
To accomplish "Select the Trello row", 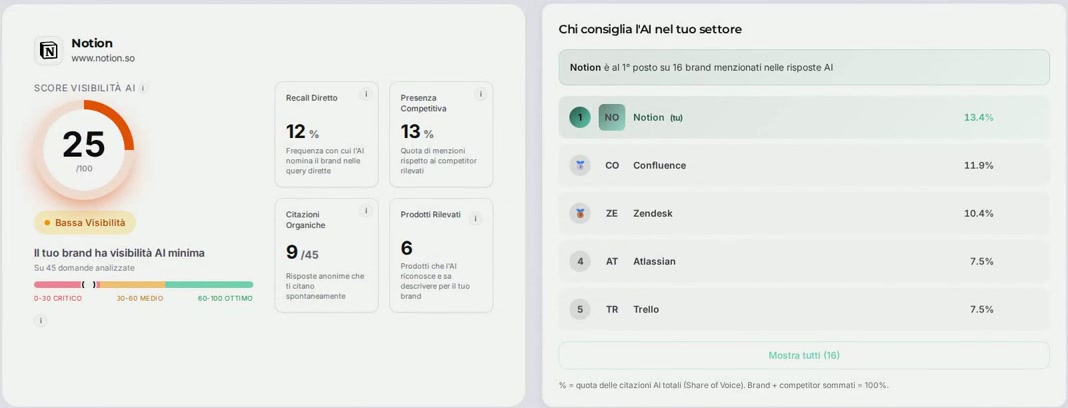I will (804, 309).
